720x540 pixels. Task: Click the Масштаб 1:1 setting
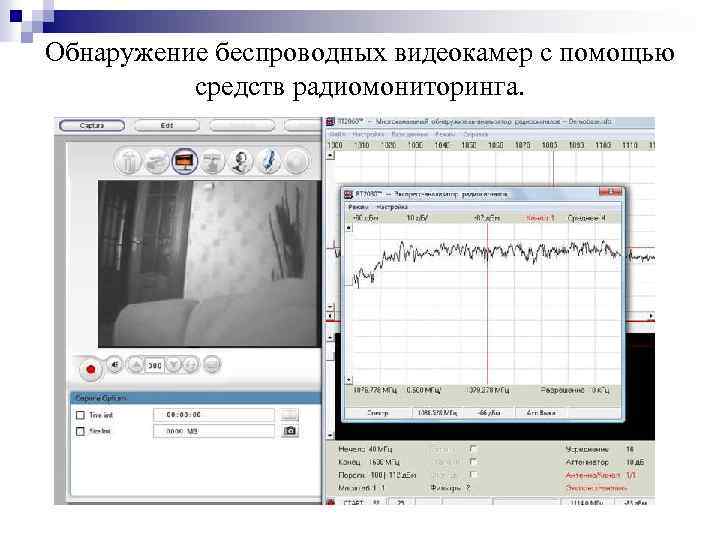click(361, 488)
